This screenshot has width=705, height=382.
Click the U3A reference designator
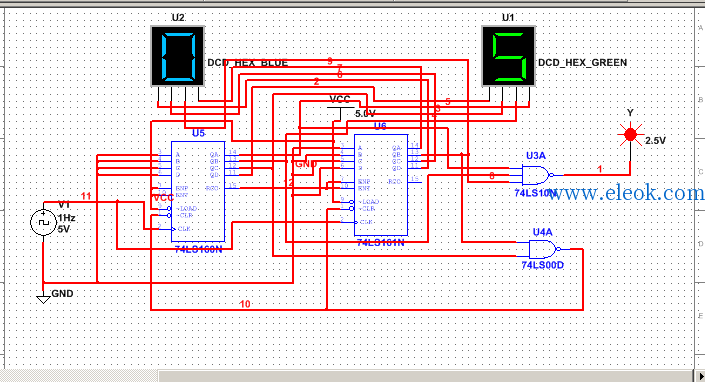click(536, 155)
